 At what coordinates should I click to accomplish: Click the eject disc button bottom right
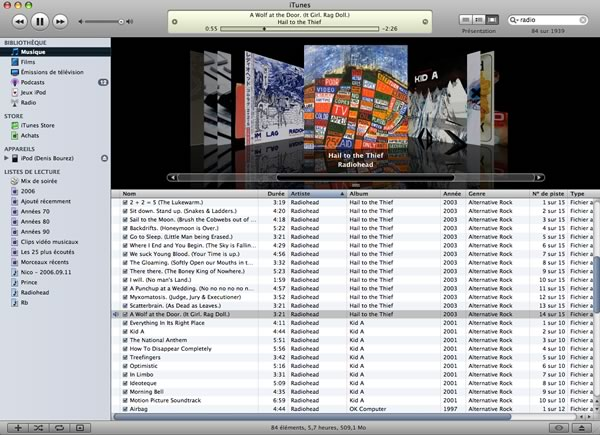click(x=582, y=428)
